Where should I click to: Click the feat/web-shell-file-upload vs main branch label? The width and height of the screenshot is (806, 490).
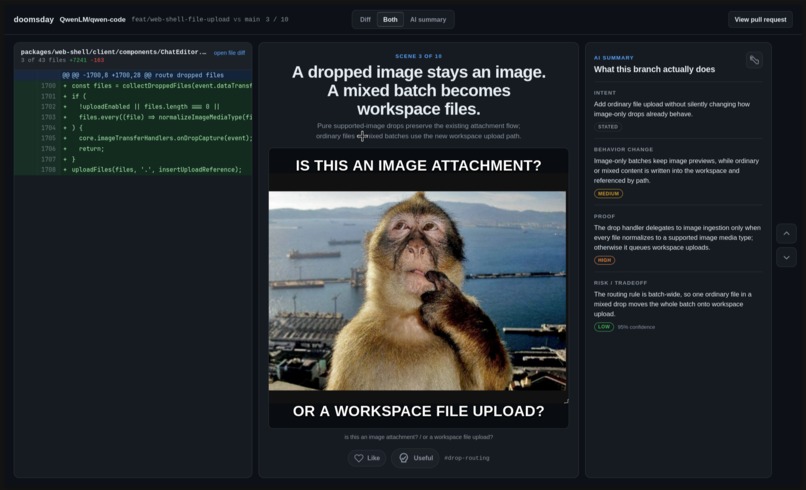(x=195, y=20)
